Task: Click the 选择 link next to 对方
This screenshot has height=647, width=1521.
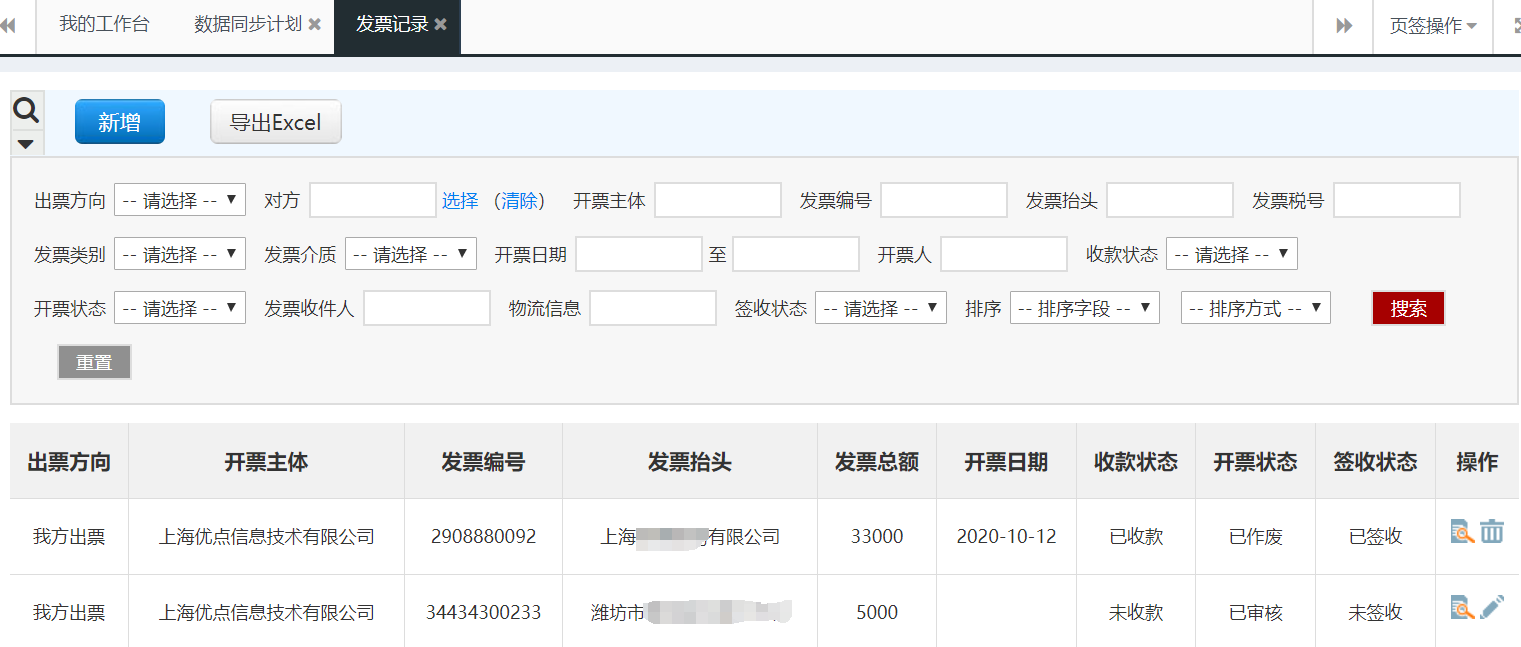Action: (x=460, y=201)
